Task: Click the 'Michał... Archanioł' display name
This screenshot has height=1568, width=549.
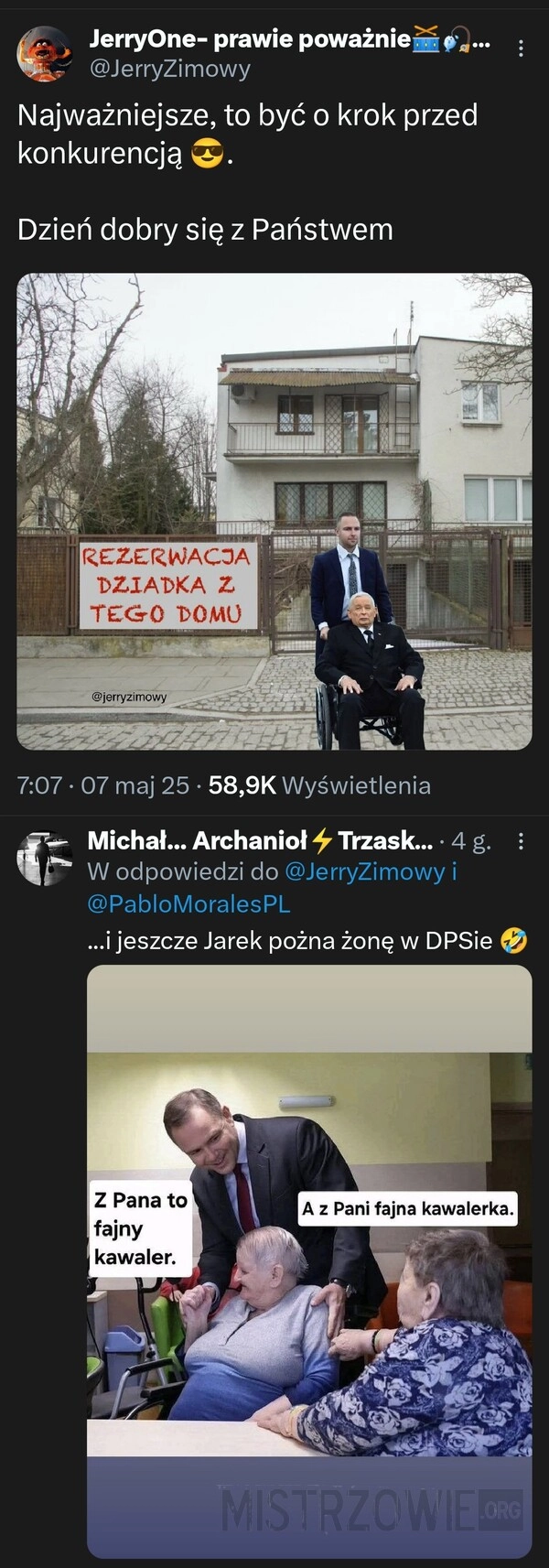Action: 197,840
